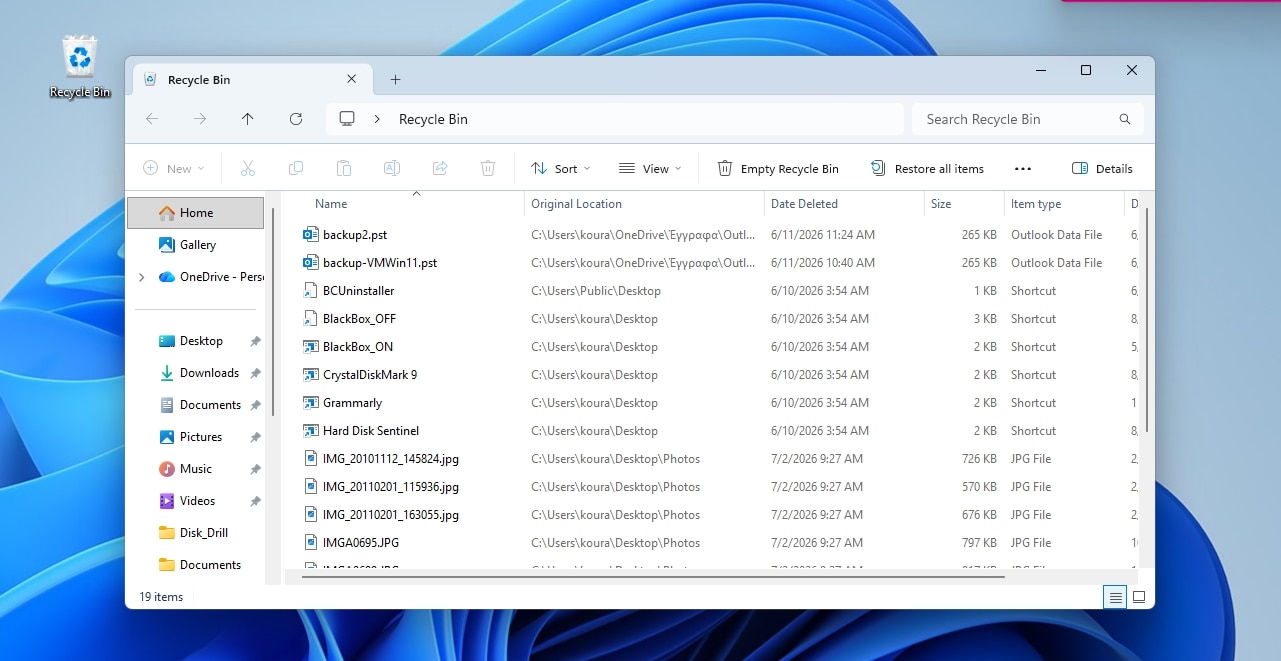Click the chevron before Recycle Bin path
This screenshot has width=1281, height=661.
[377, 119]
